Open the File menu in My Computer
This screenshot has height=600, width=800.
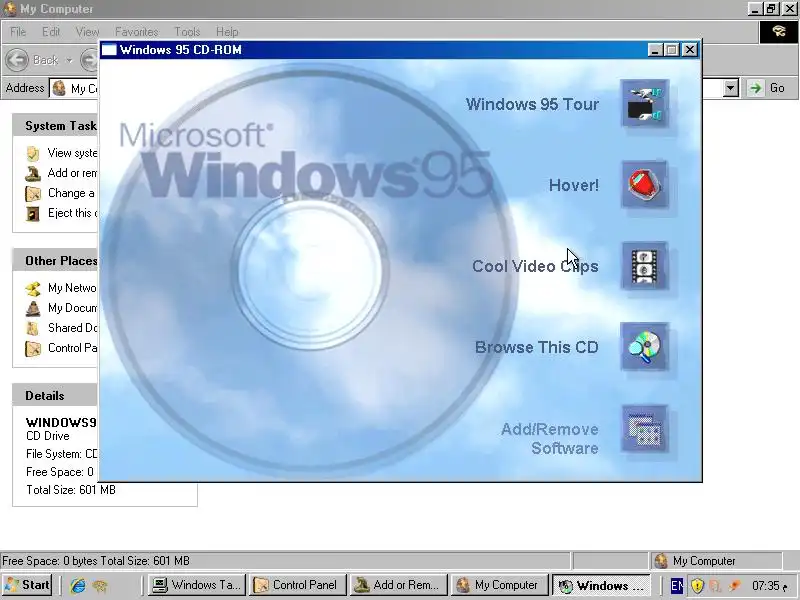pos(18,32)
